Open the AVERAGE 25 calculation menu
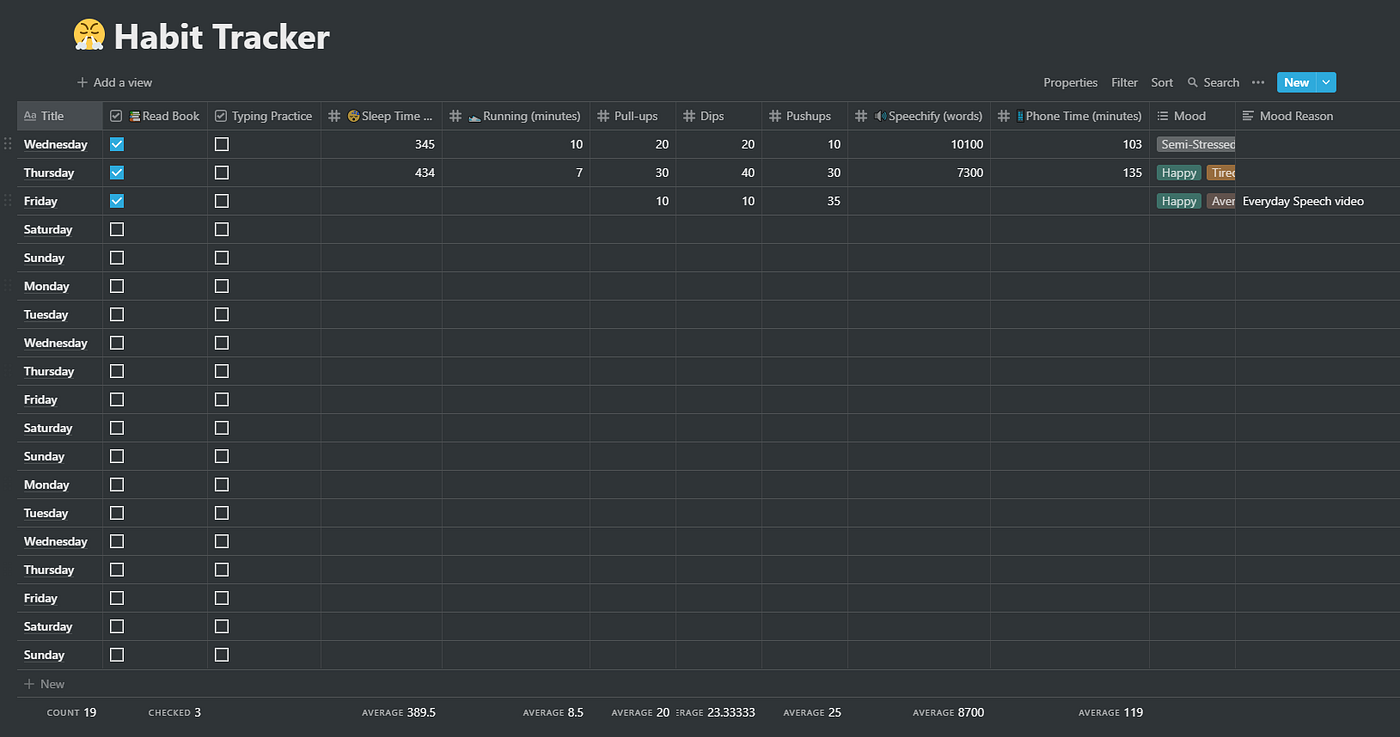The image size is (1400, 737). click(x=812, y=712)
